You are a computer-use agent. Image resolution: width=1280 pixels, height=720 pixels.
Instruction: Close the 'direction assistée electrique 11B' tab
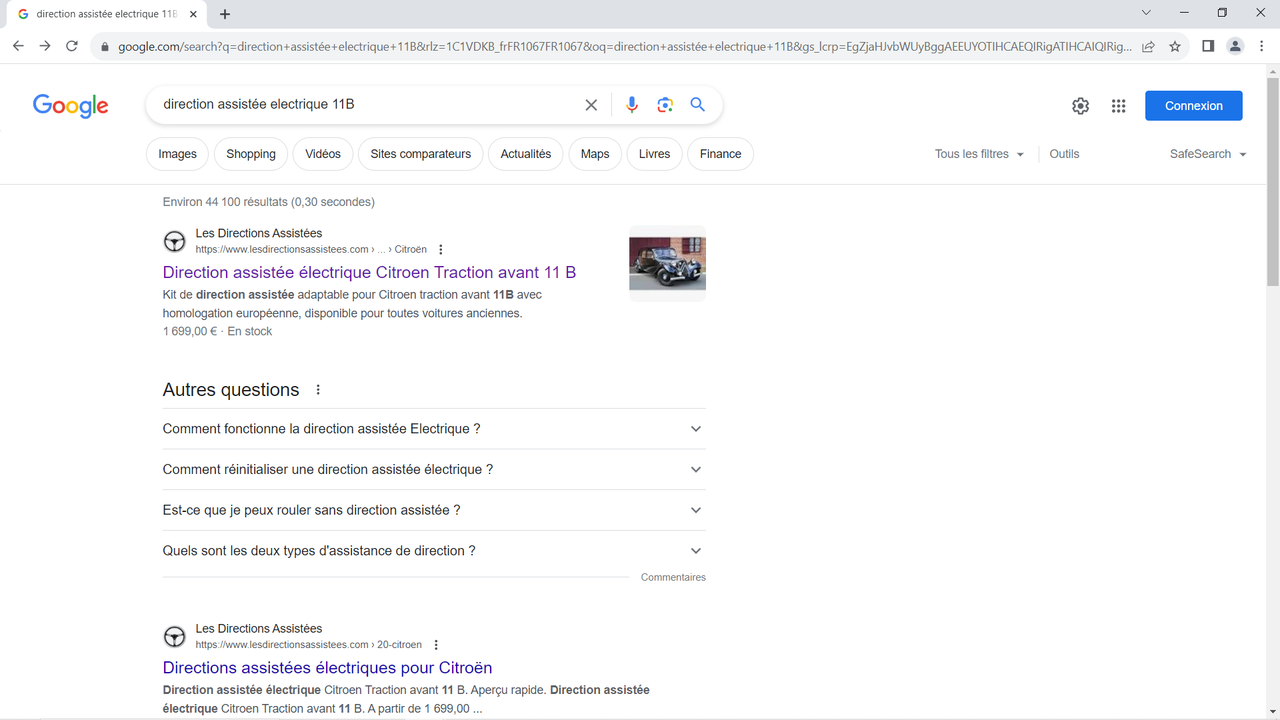(x=193, y=14)
